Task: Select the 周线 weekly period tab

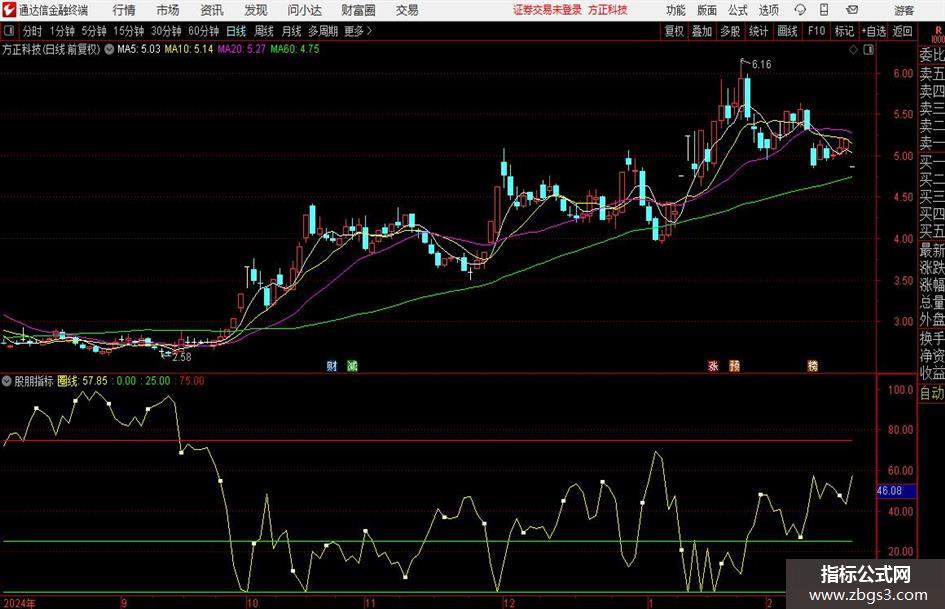Action: 264,31
